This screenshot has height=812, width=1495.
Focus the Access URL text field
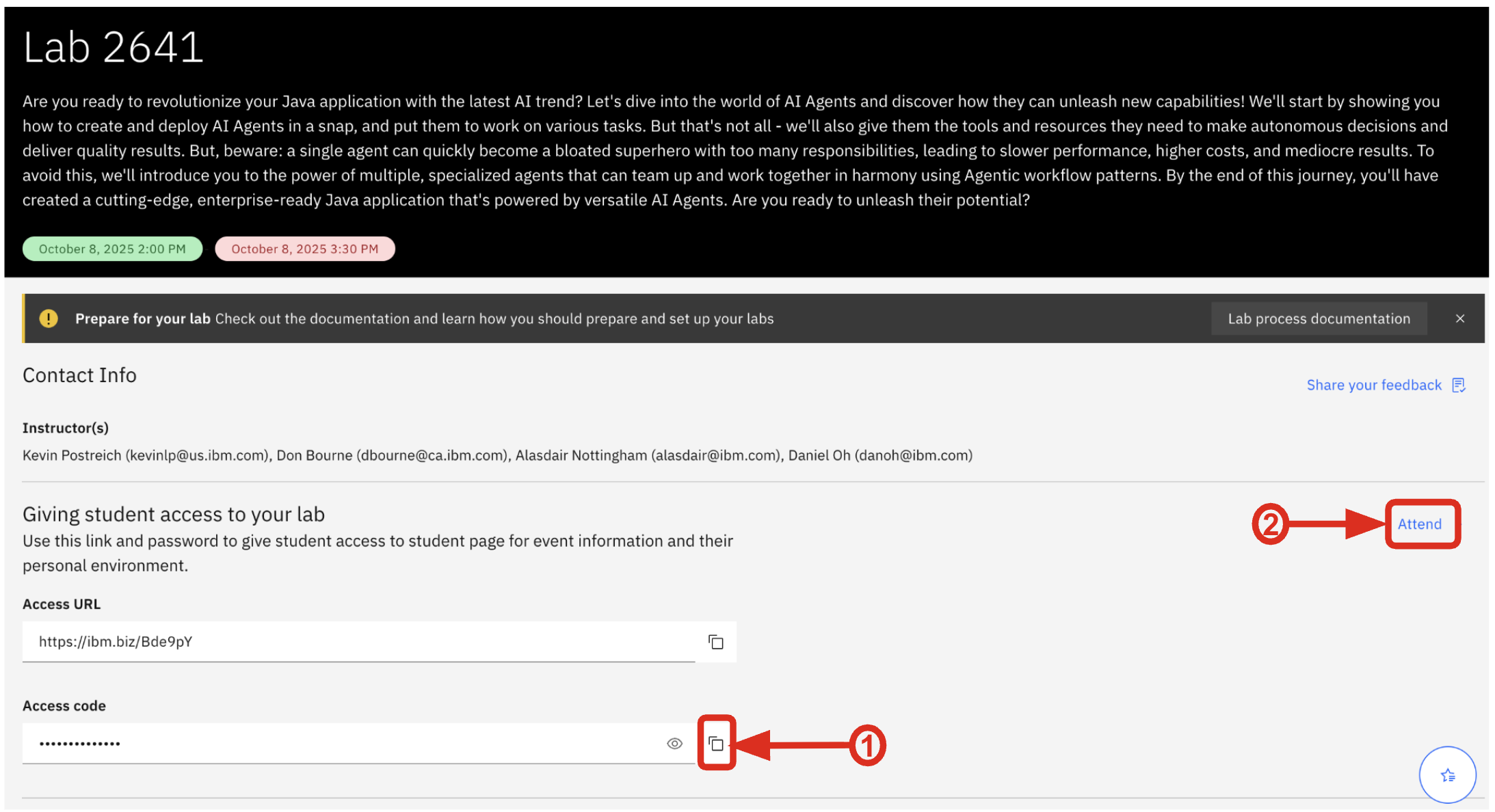click(356, 642)
